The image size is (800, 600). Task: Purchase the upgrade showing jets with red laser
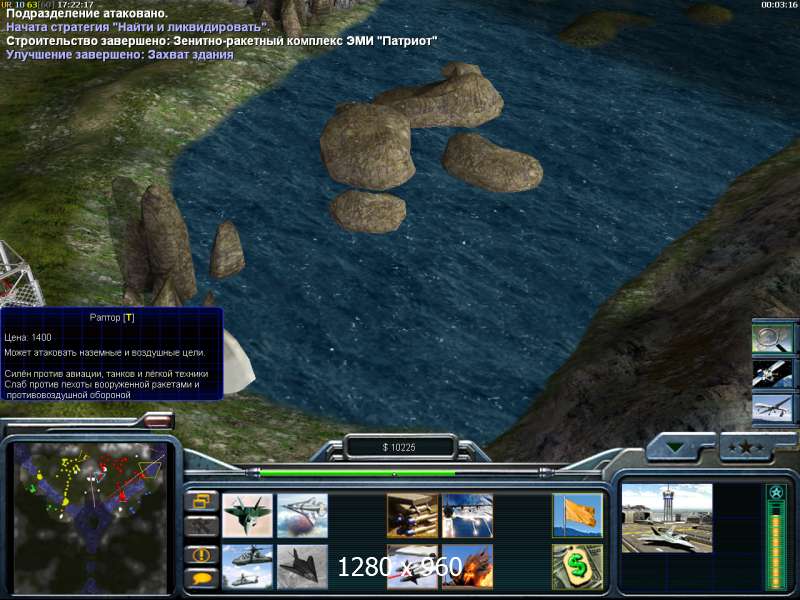[412, 566]
